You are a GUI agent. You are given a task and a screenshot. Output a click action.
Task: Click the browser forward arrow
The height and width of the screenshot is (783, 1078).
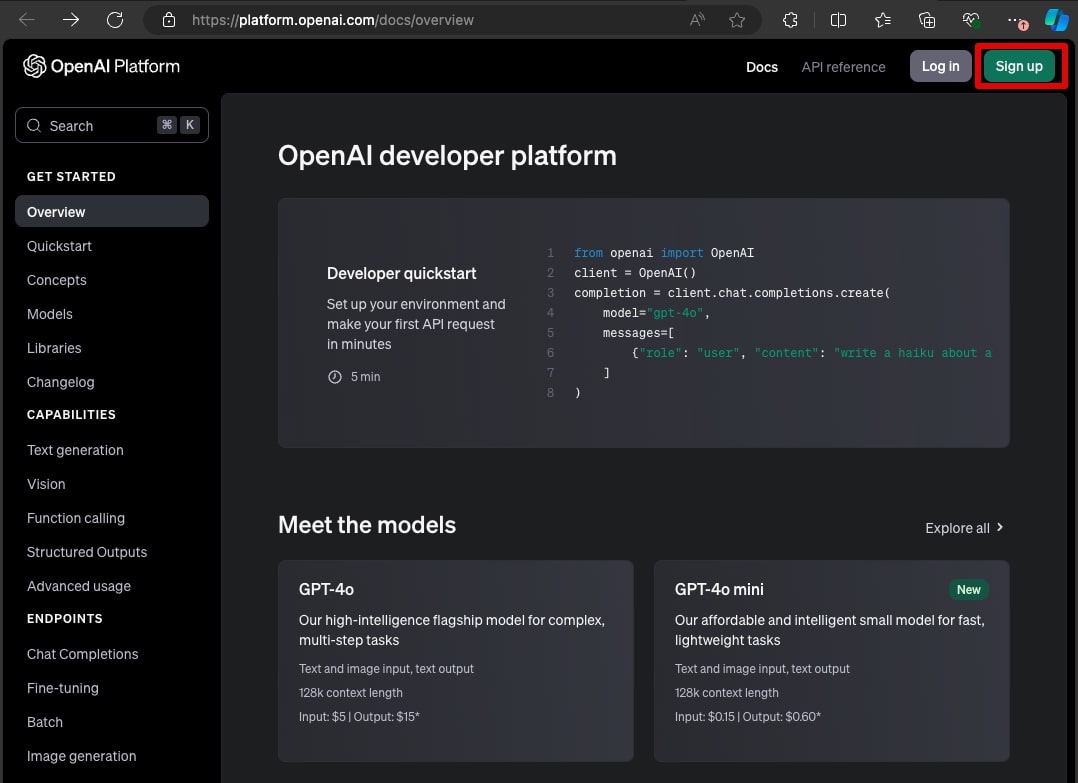71,20
